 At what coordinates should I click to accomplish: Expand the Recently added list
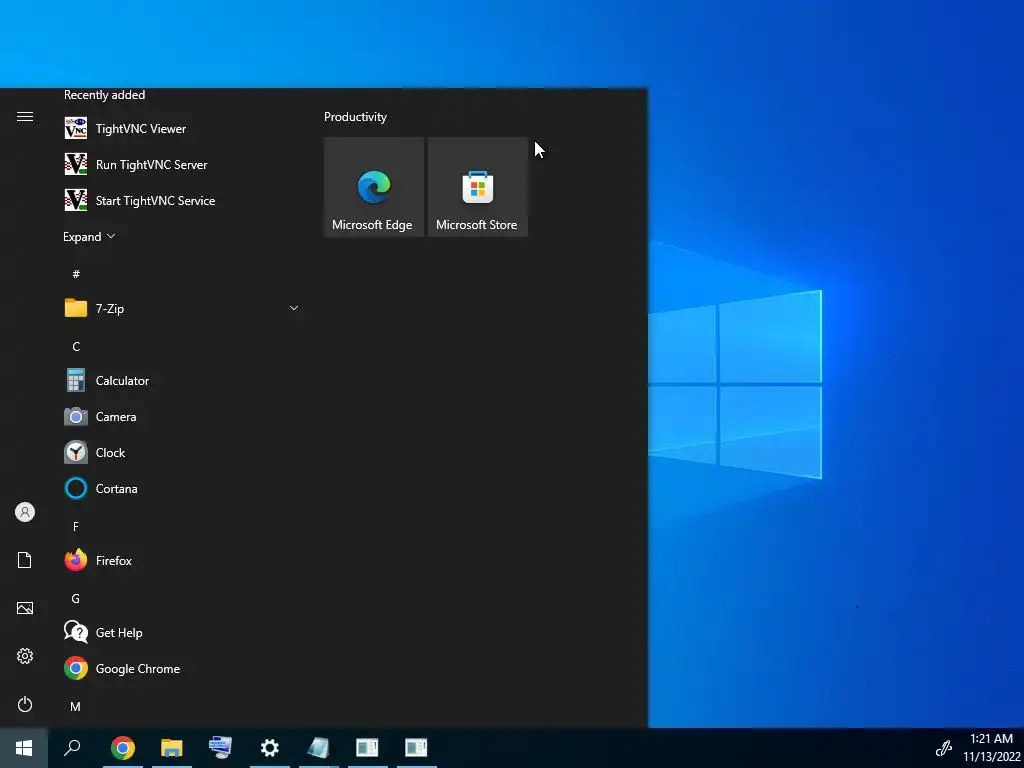click(x=89, y=236)
